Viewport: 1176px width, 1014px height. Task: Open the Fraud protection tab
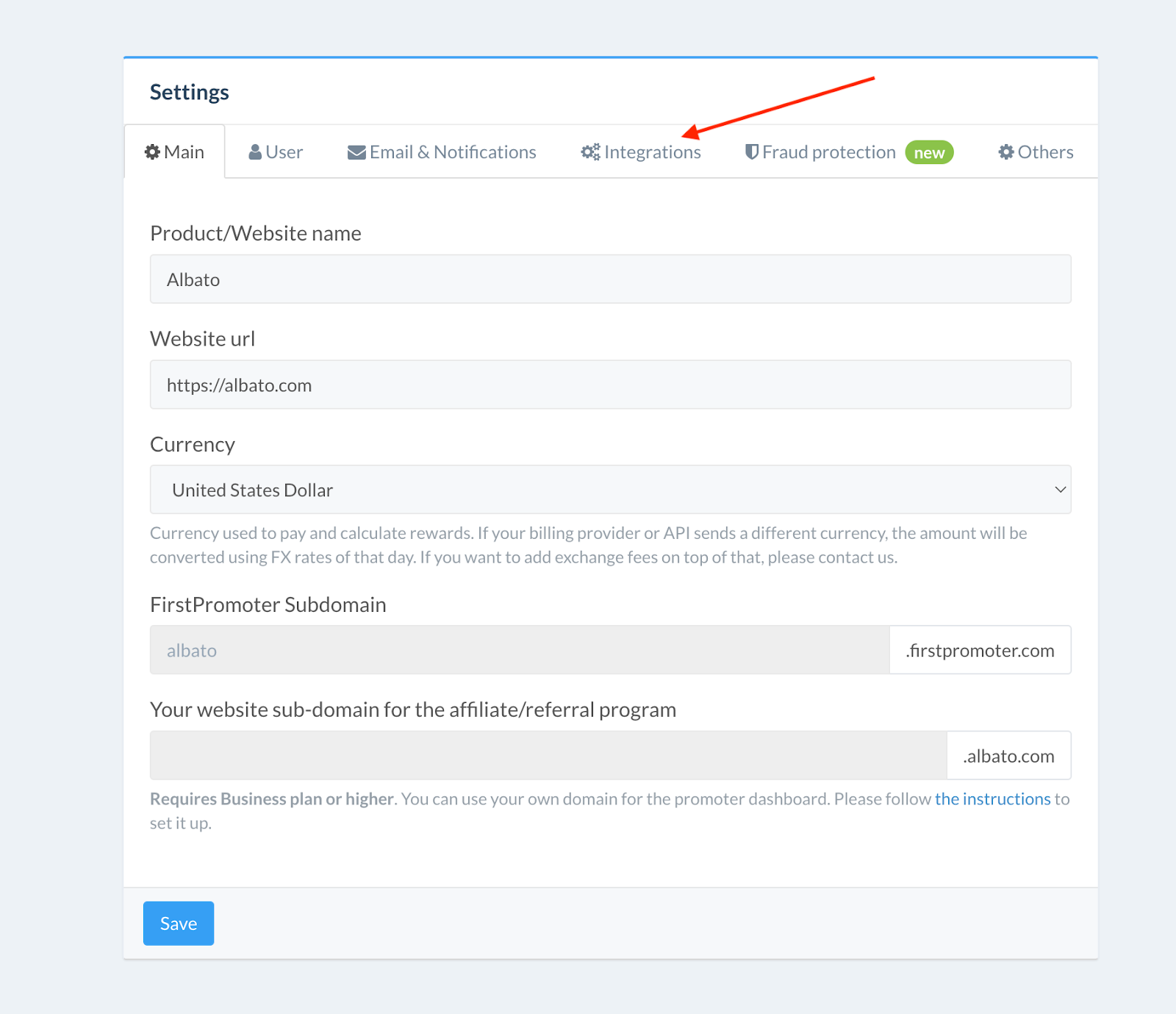(x=849, y=152)
